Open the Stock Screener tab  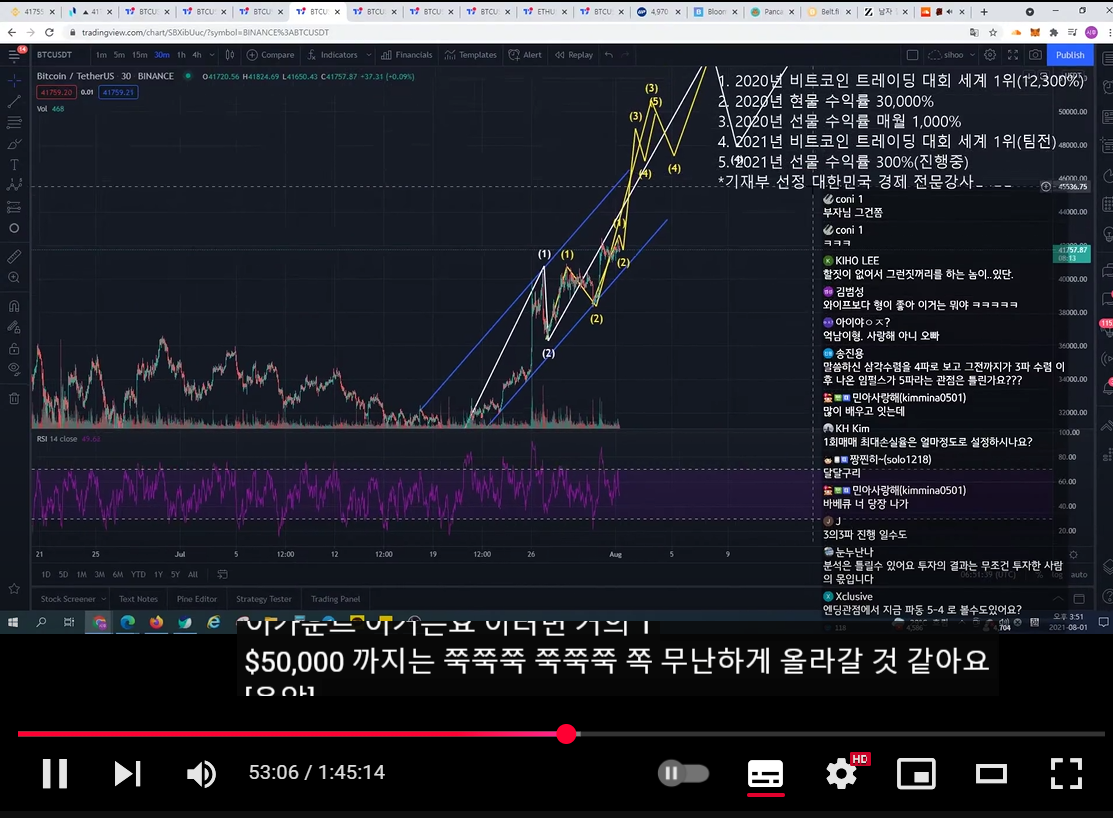click(67, 599)
